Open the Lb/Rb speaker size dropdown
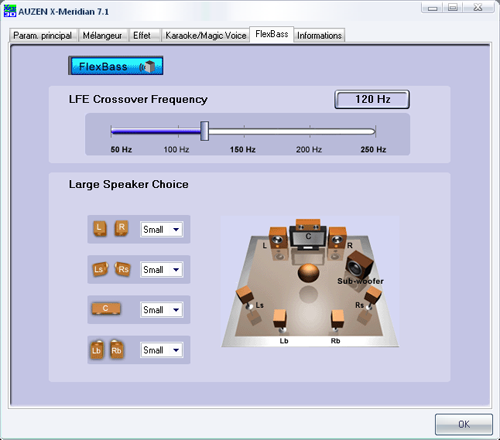 tap(161, 350)
